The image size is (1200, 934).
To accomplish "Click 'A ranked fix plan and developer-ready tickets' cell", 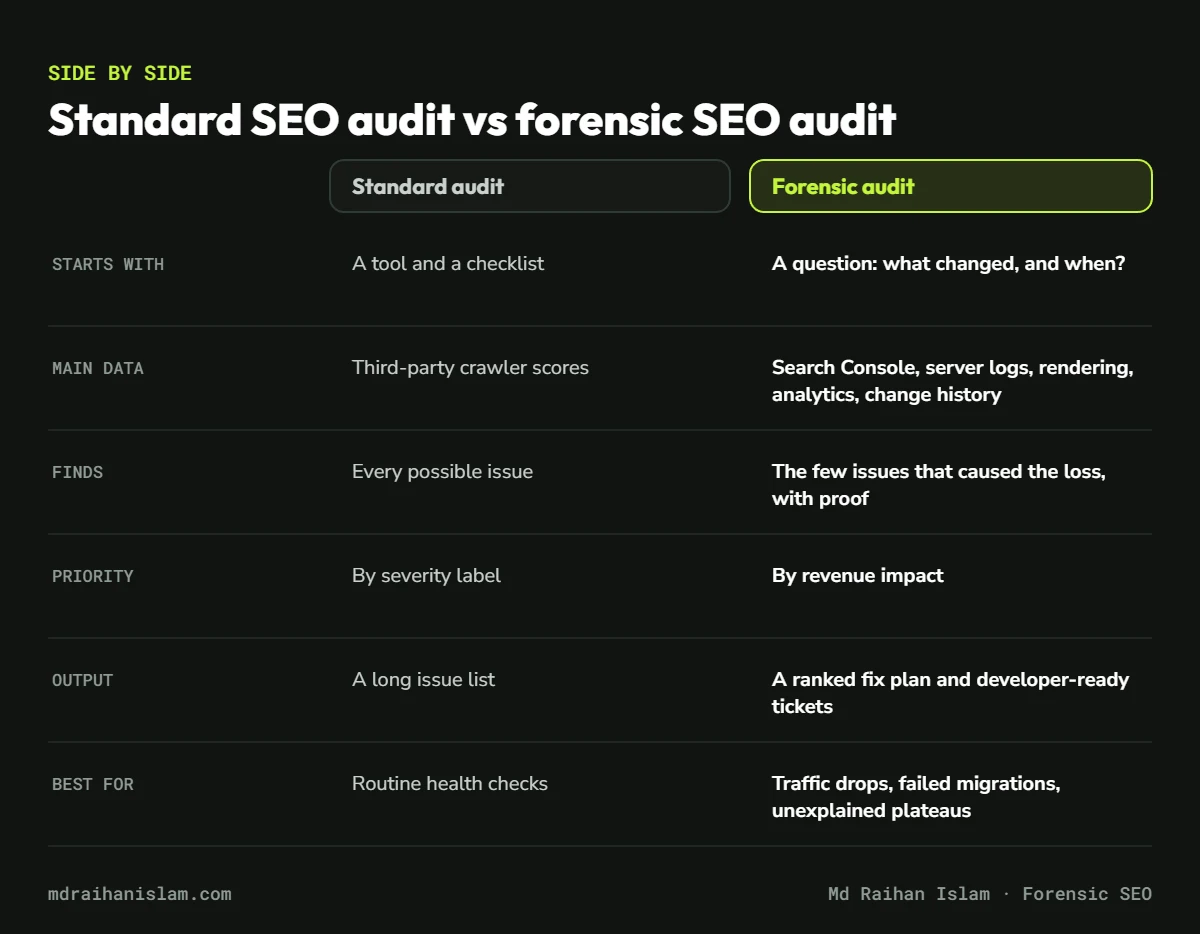I will tap(950, 693).
